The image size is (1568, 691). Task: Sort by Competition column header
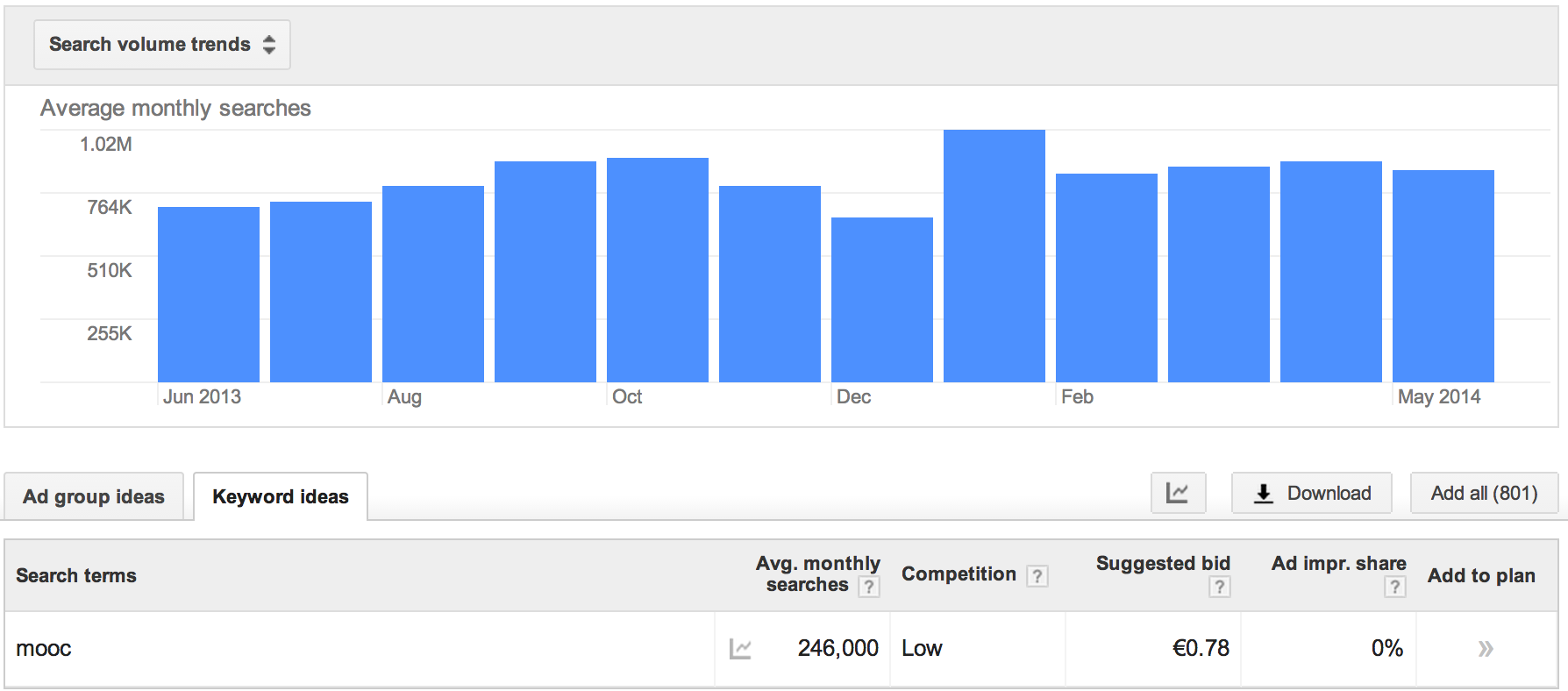959,574
